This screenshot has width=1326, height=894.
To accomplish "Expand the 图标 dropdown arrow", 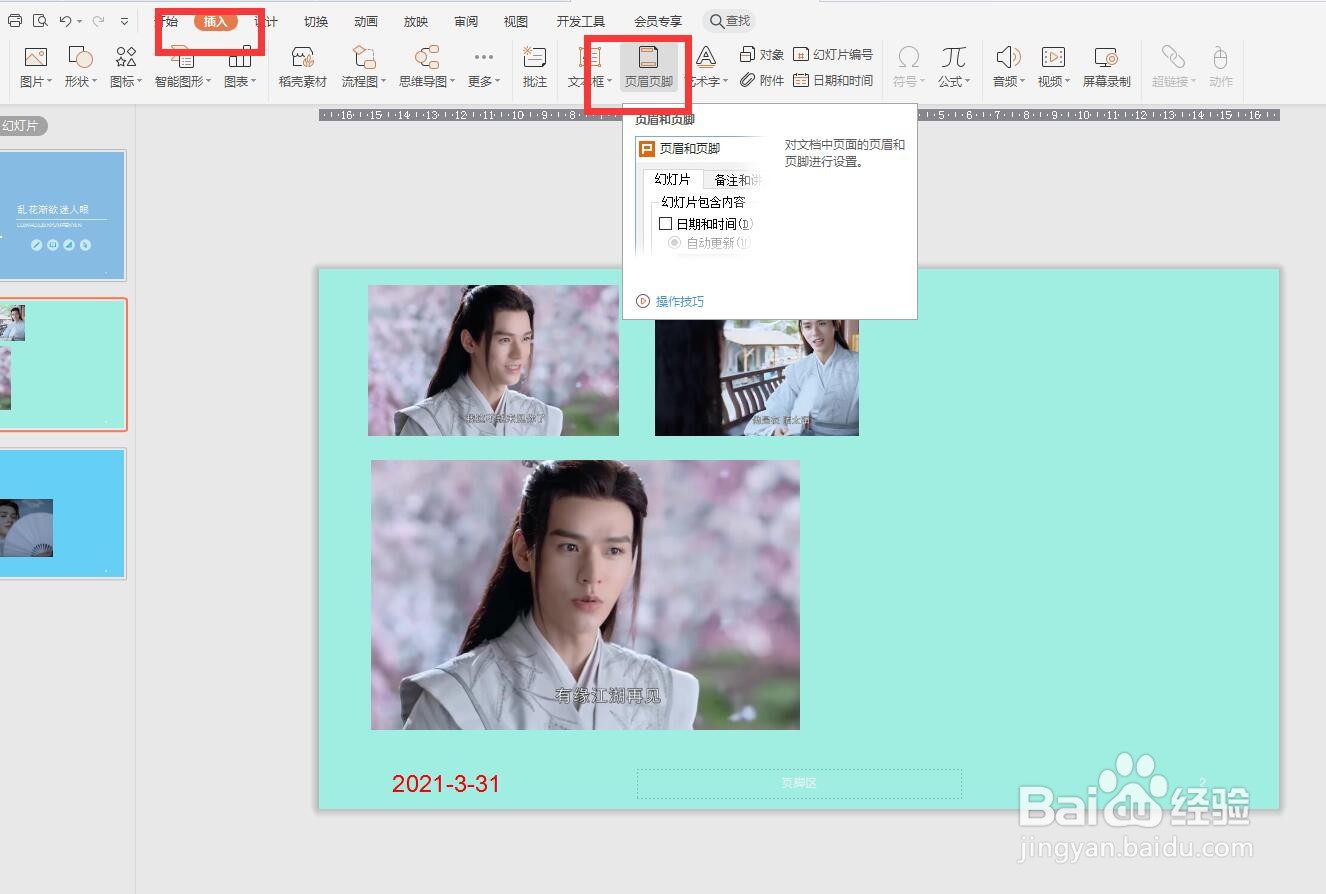I will pyautogui.click(x=139, y=82).
